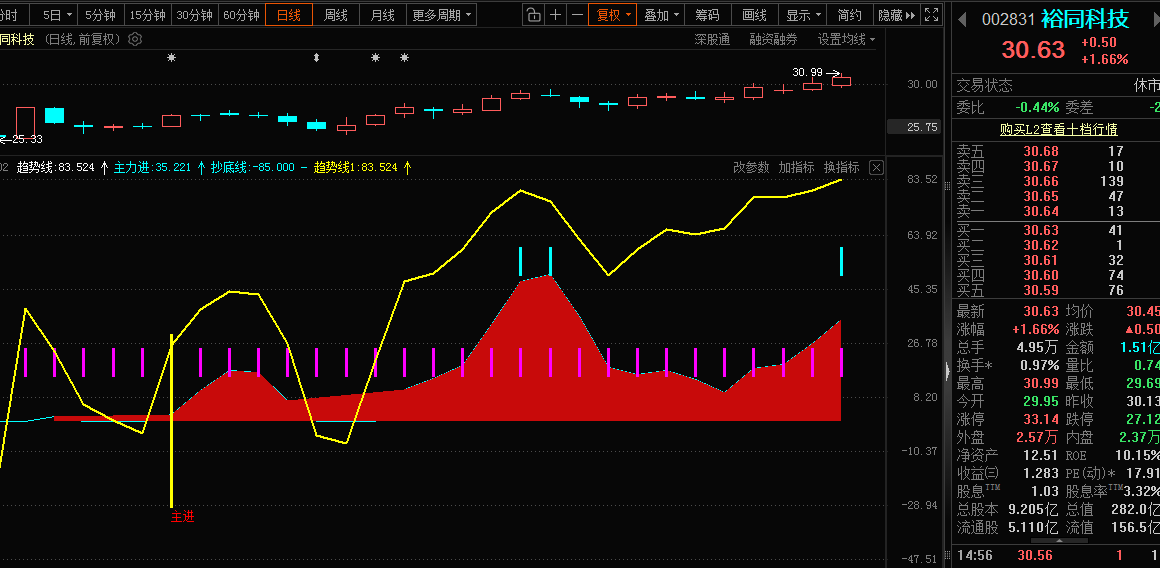The height and width of the screenshot is (568, 1160).
Task: Click 卖三 volume 139
Action: coord(1112,181)
